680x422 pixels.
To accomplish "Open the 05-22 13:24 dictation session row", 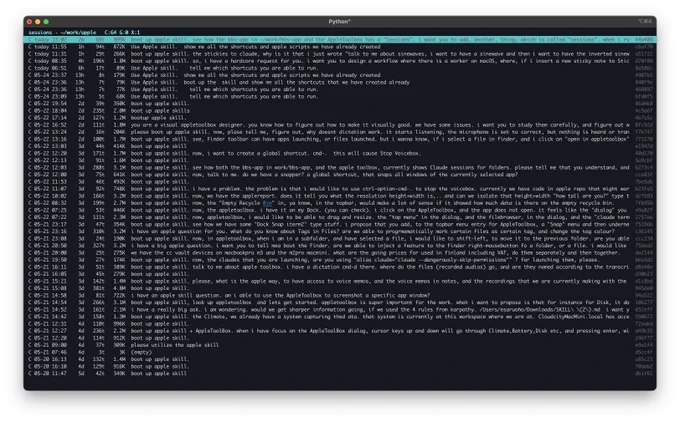I will click(340, 132).
